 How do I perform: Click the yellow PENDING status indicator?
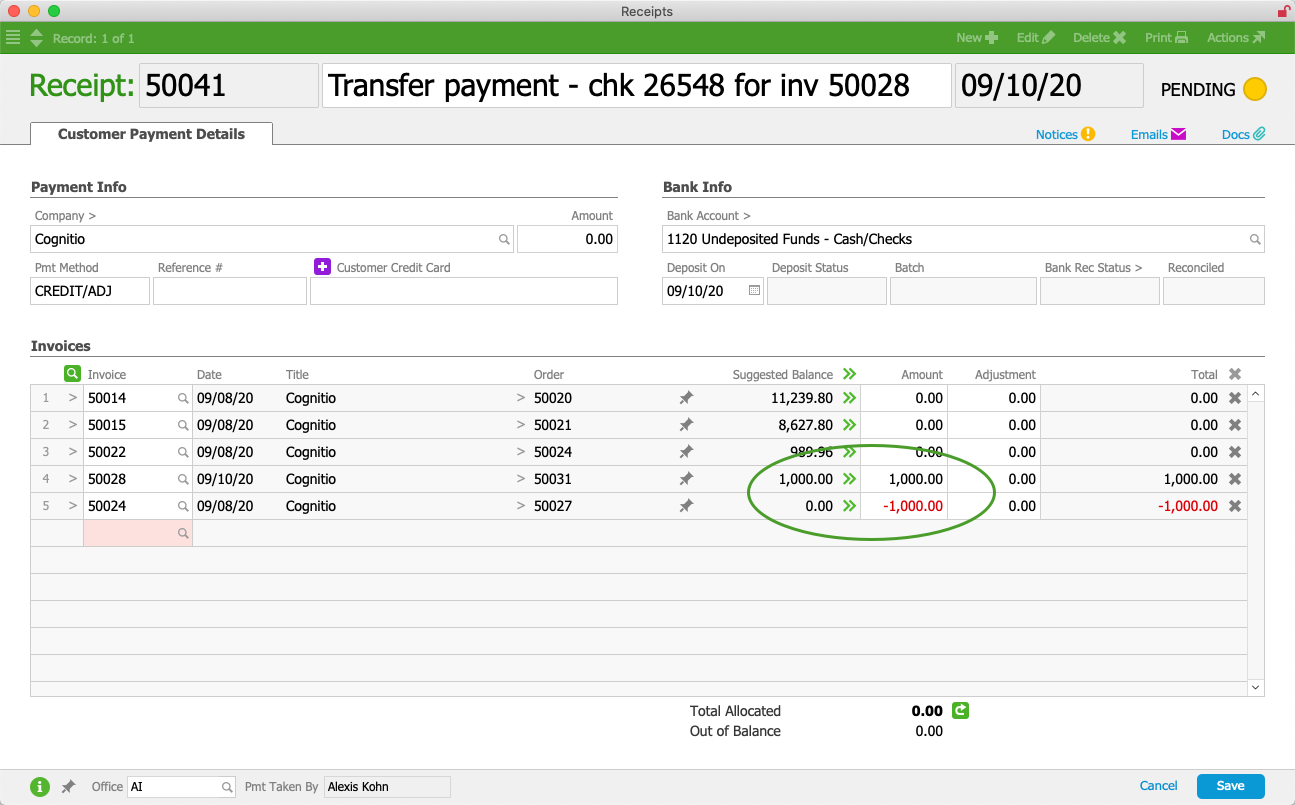(1255, 89)
